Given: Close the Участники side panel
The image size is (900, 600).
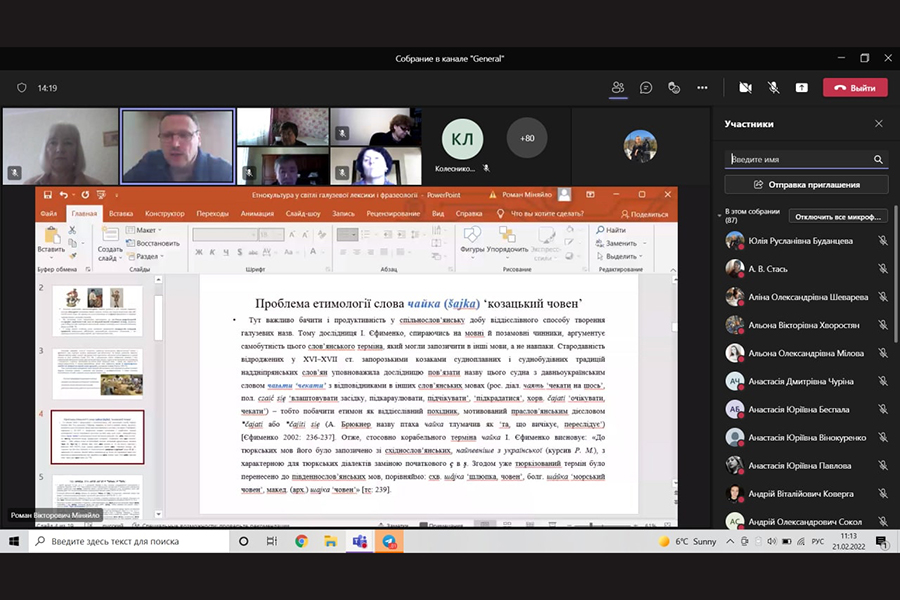Looking at the screenshot, I should coord(878,124).
